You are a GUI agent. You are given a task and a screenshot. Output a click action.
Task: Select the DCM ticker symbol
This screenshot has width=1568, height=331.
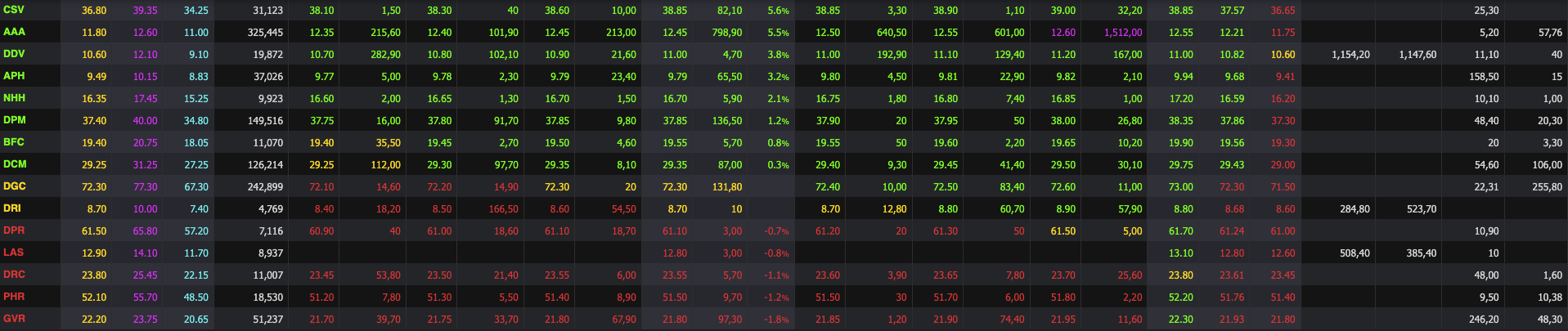click(x=15, y=164)
